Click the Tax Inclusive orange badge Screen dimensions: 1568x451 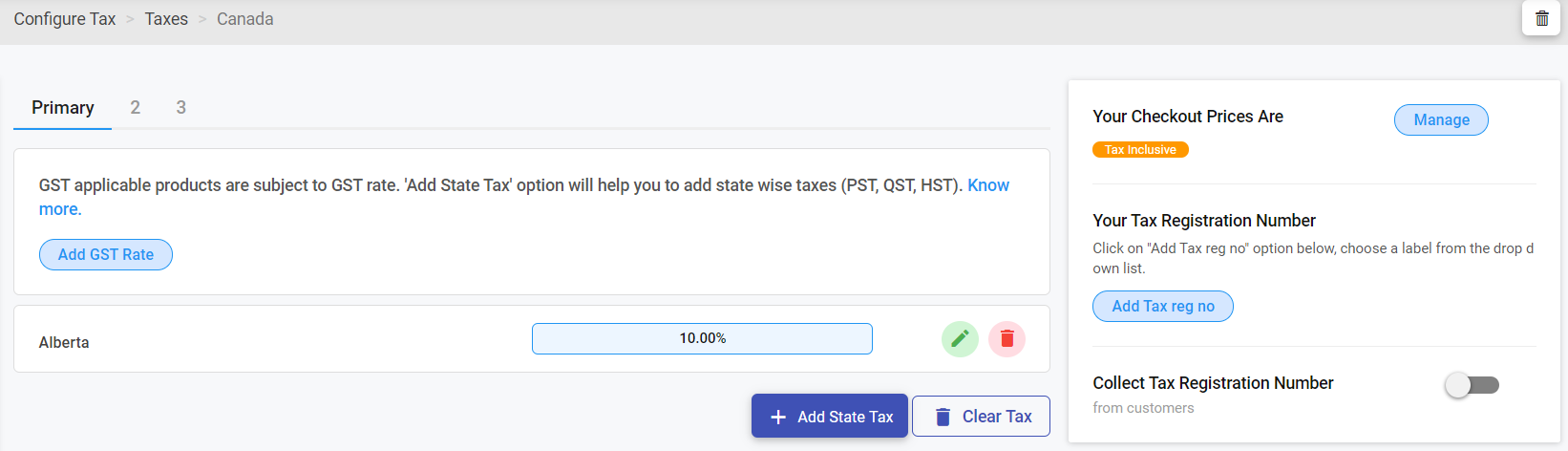pos(1140,149)
